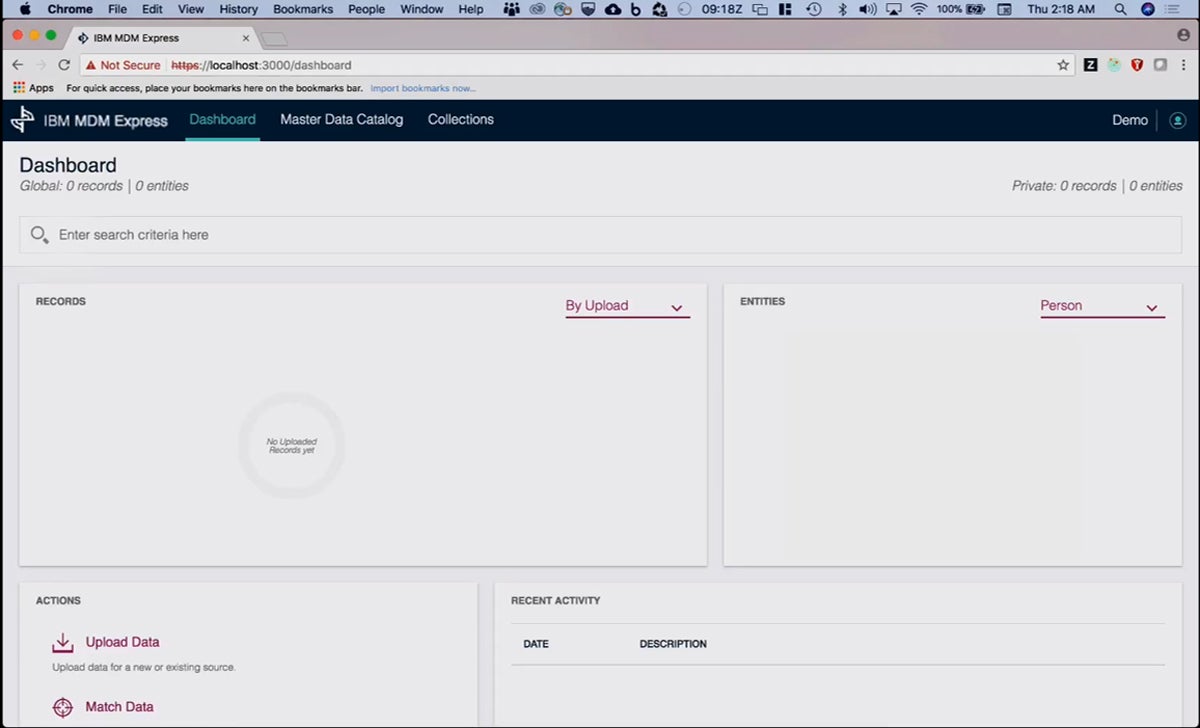This screenshot has height=728, width=1200.
Task: Click the red shield extension icon
Action: click(1137, 65)
